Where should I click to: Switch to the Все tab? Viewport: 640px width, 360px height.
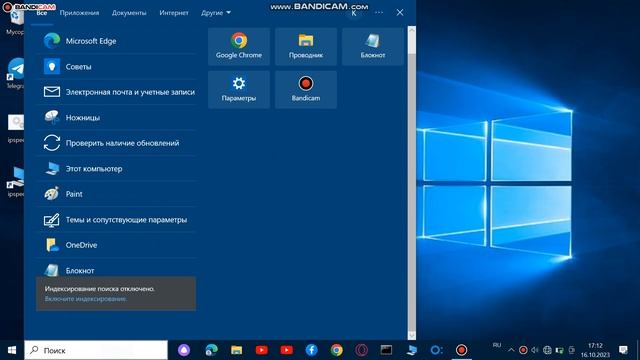(42, 13)
